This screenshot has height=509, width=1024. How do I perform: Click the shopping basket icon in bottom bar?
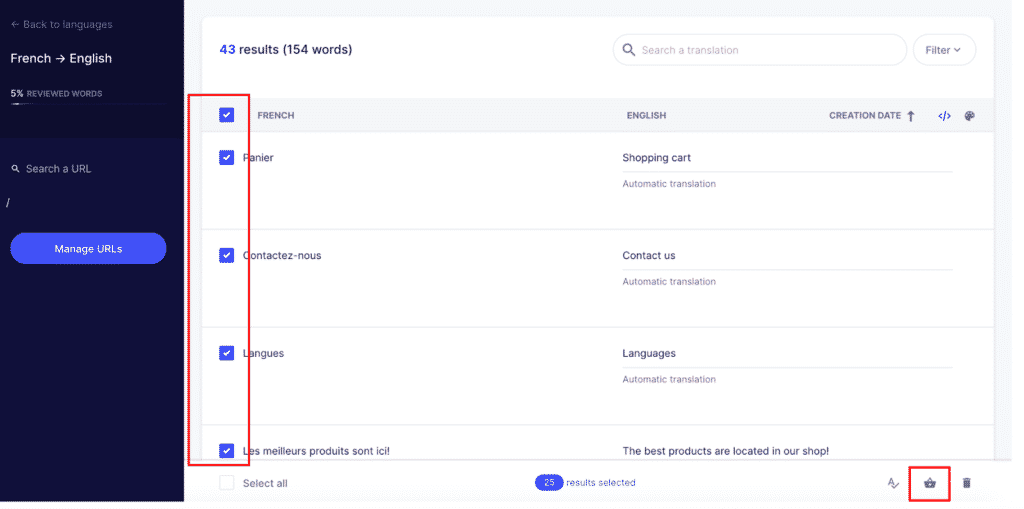pos(930,483)
